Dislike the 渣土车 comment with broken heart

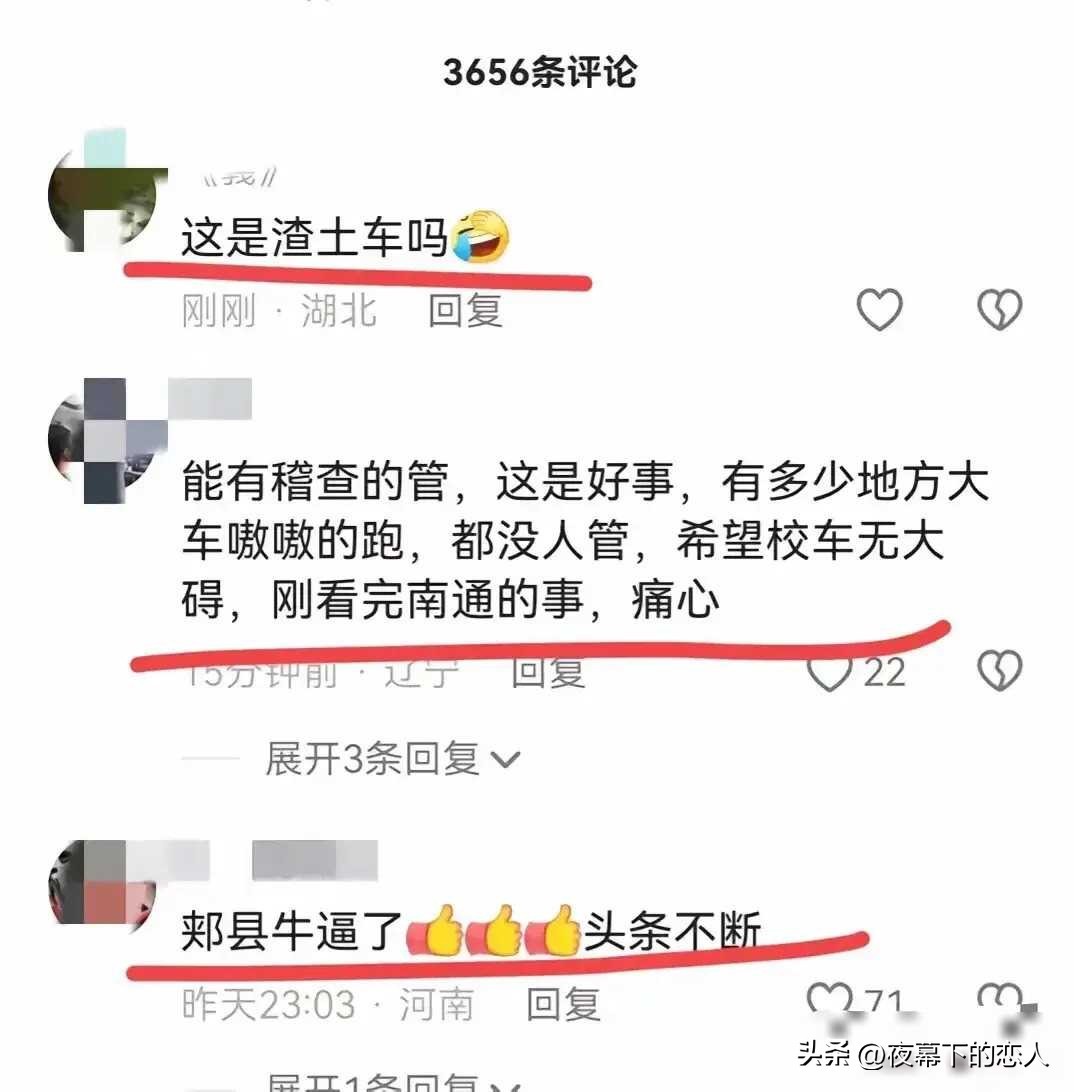click(x=999, y=309)
